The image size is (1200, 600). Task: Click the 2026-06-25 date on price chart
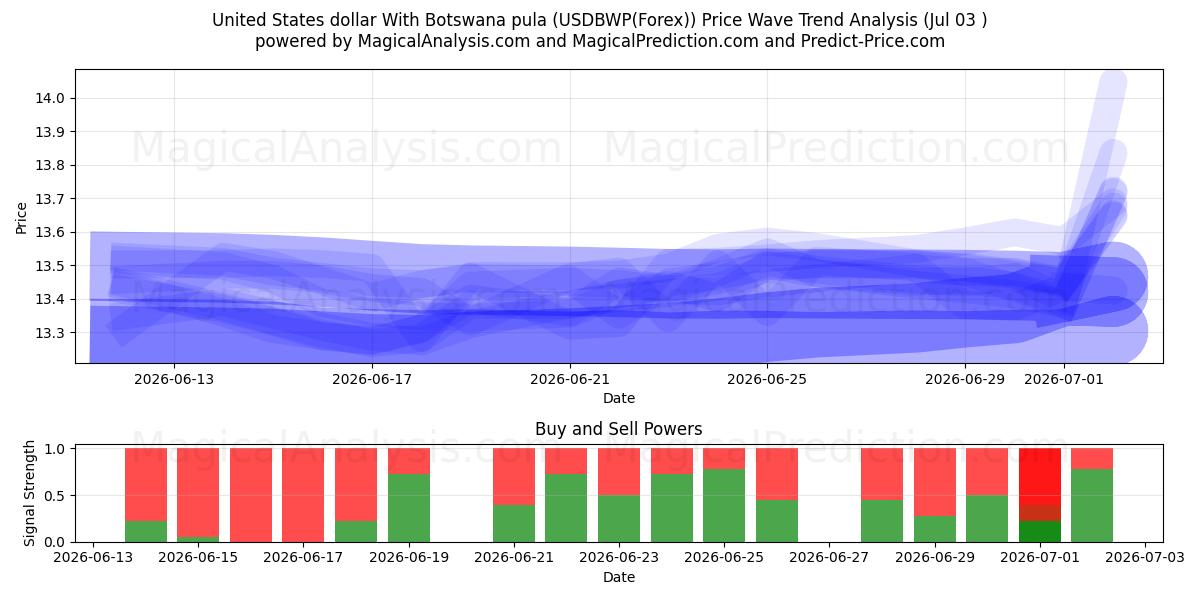[767, 379]
